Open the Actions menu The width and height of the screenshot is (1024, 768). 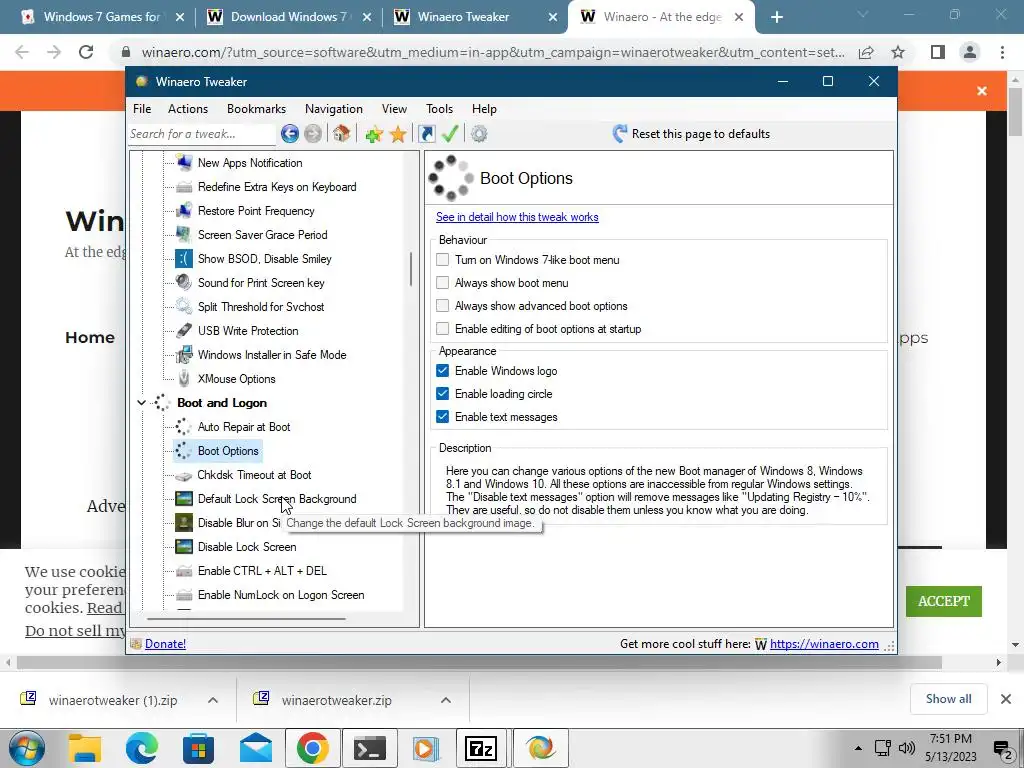[x=188, y=109]
